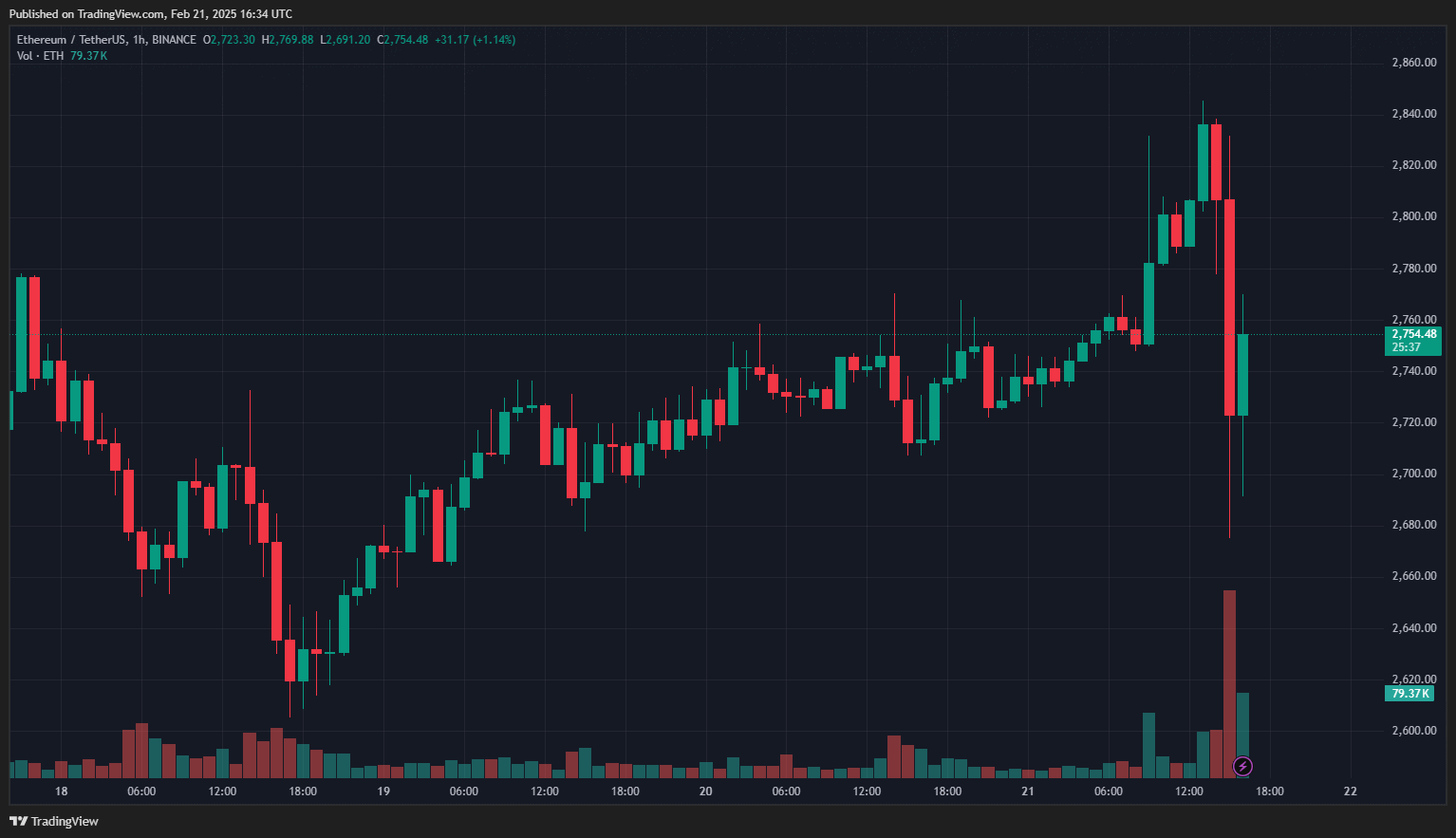The height and width of the screenshot is (838, 1456).
Task: Click the 2,700.00 price axis label
Action: coord(1413,474)
